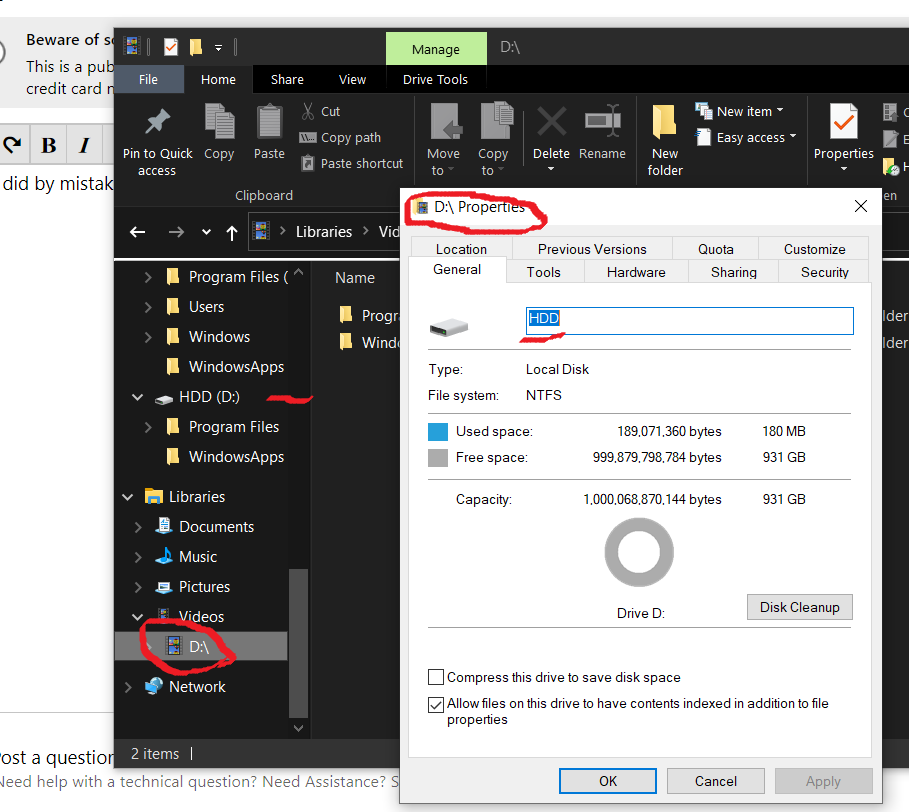909x812 pixels.
Task: Click the Music library note icon
Action: pyautogui.click(x=164, y=556)
